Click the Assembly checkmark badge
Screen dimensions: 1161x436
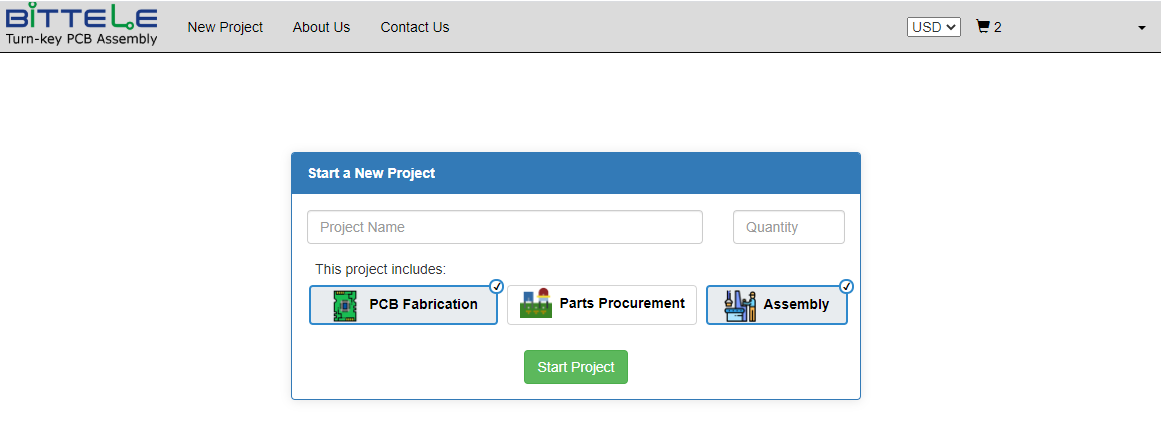846,286
